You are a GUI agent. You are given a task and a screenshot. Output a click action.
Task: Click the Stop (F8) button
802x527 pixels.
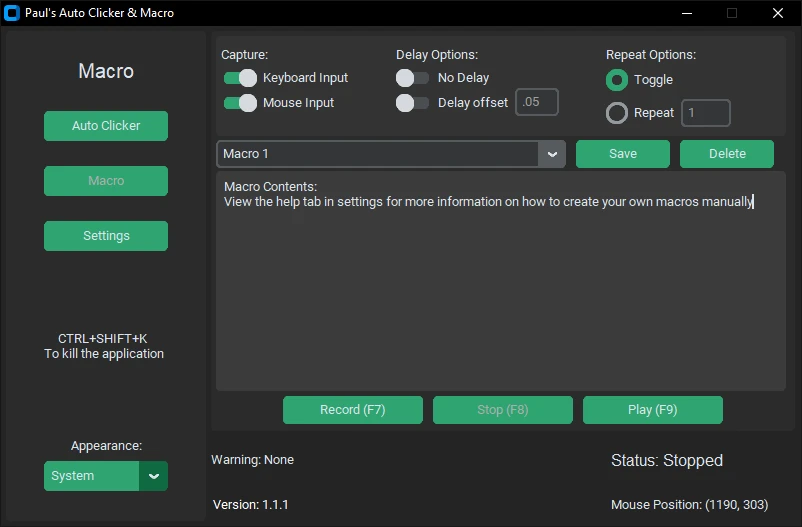(503, 410)
